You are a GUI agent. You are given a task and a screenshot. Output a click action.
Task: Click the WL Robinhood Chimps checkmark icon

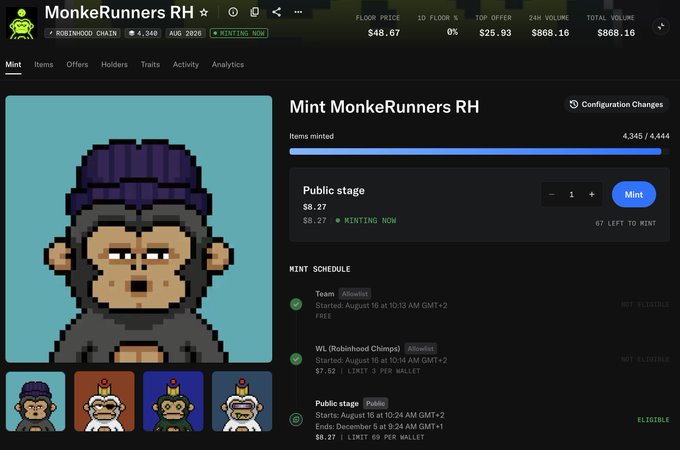(x=296, y=359)
